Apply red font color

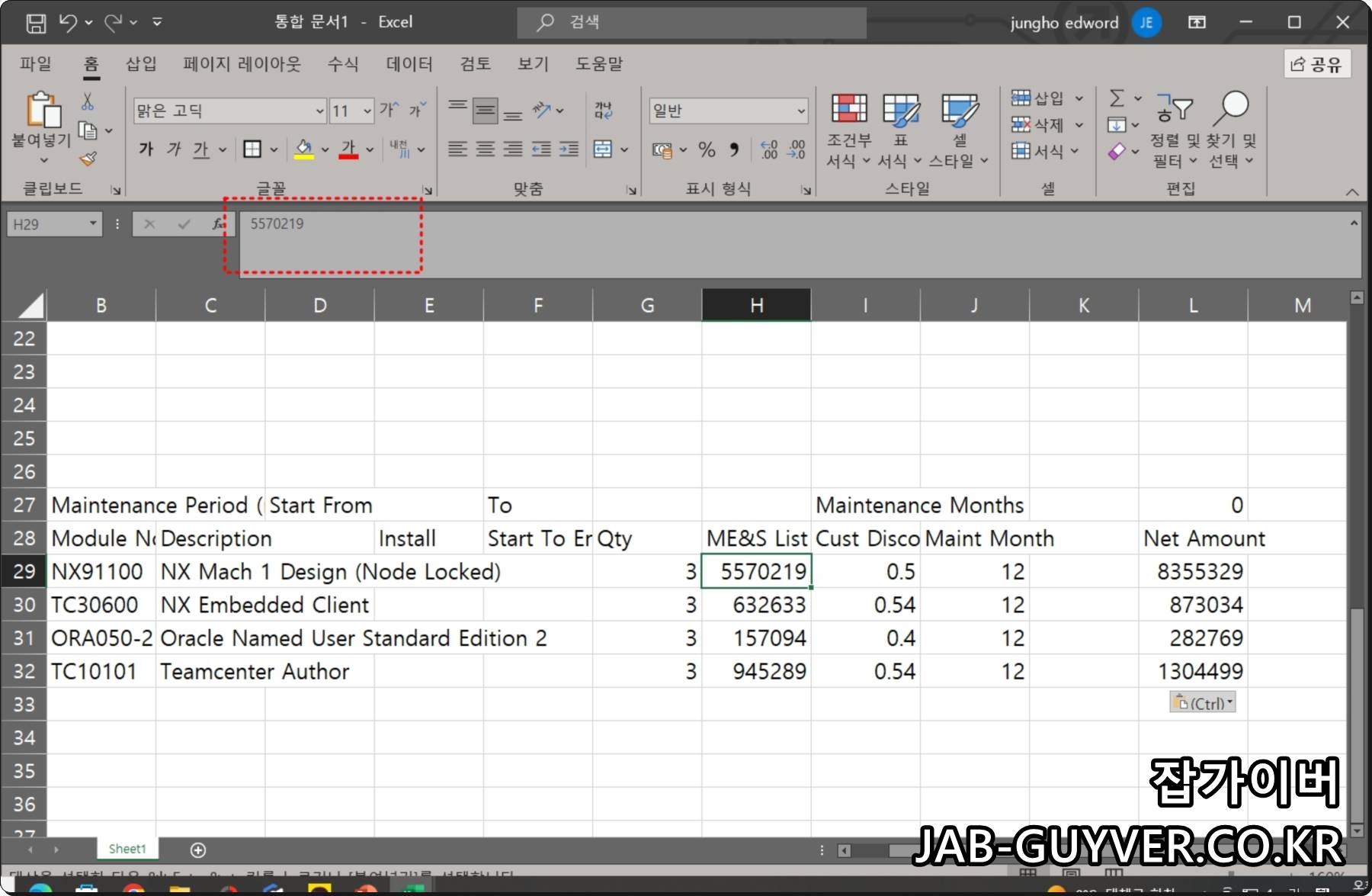click(x=348, y=149)
